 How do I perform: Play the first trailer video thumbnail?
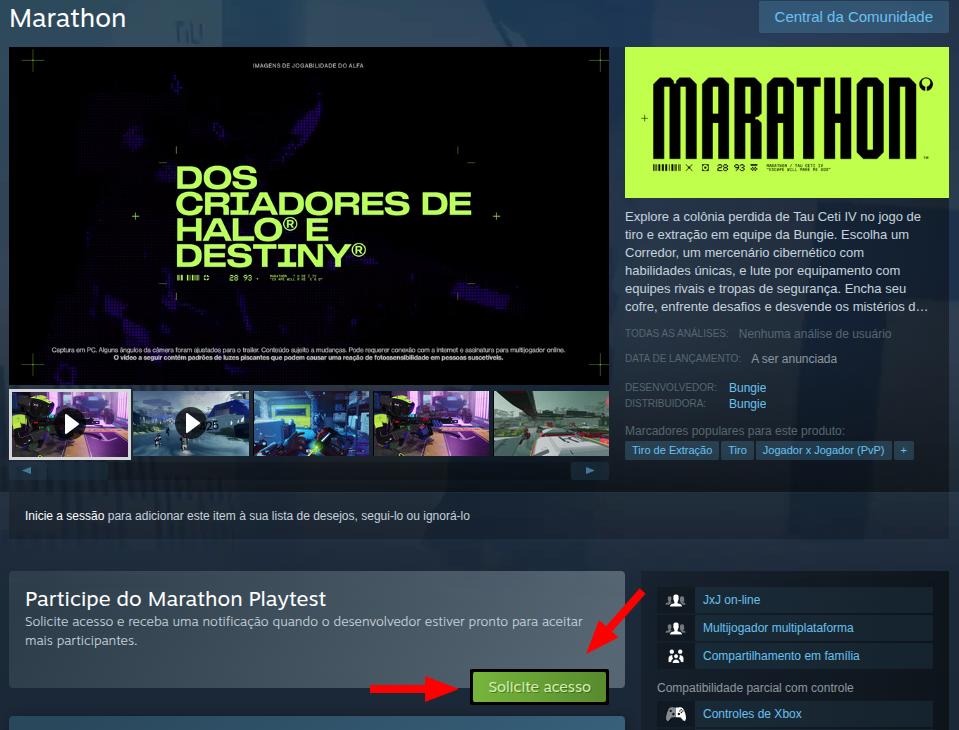pyautogui.click(x=70, y=424)
